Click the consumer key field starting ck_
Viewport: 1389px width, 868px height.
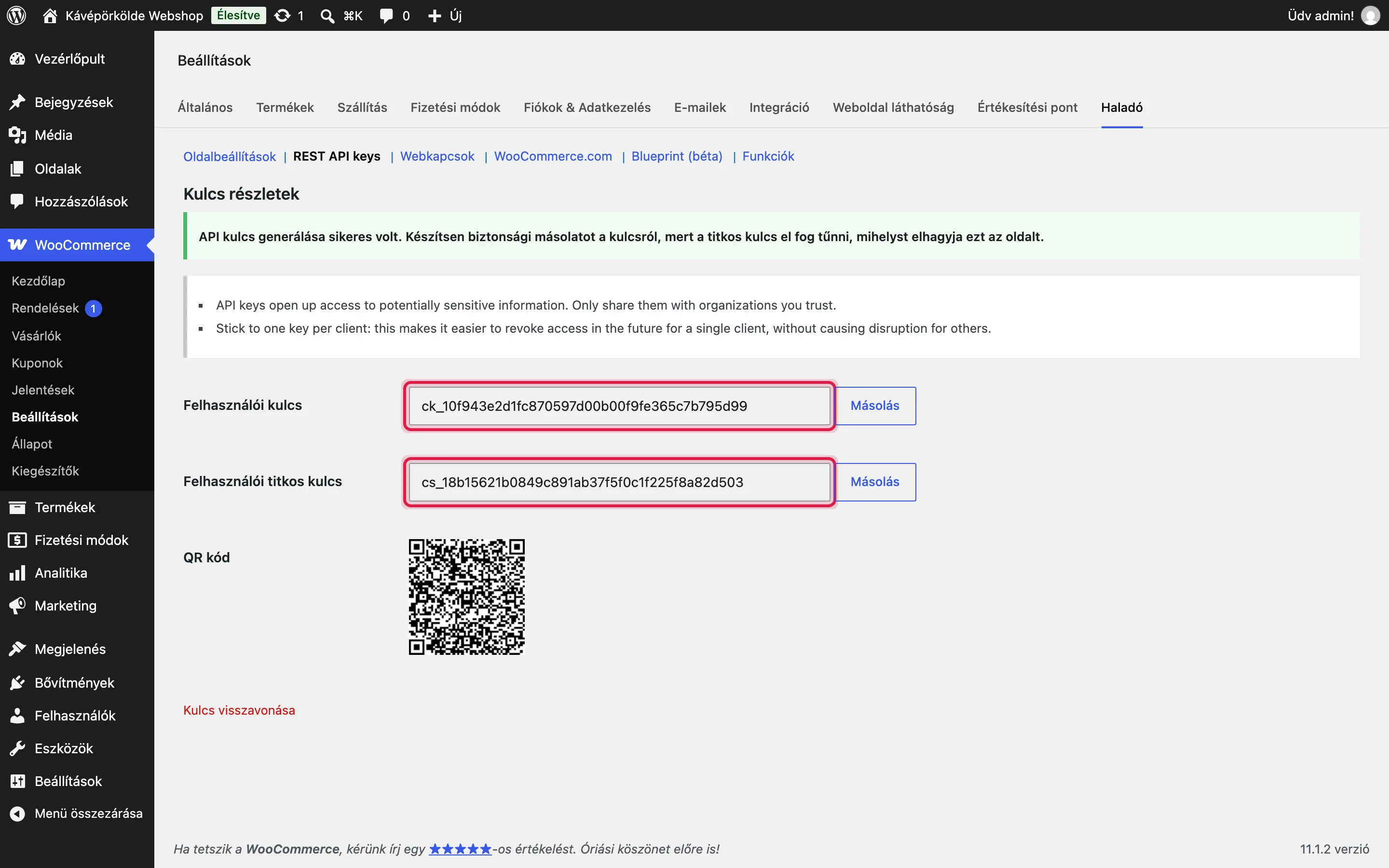point(619,406)
